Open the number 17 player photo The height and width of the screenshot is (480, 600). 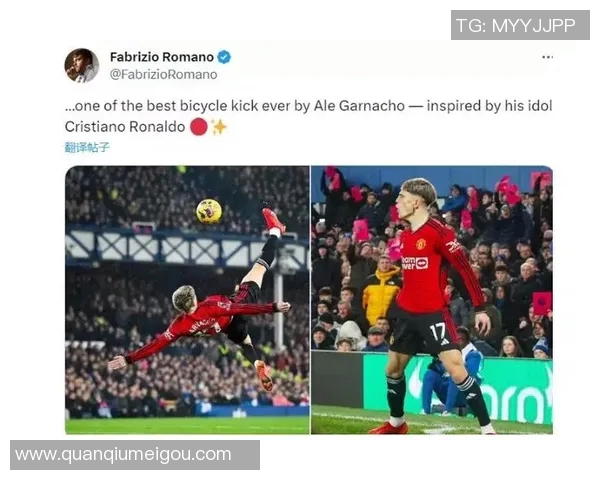point(432,300)
